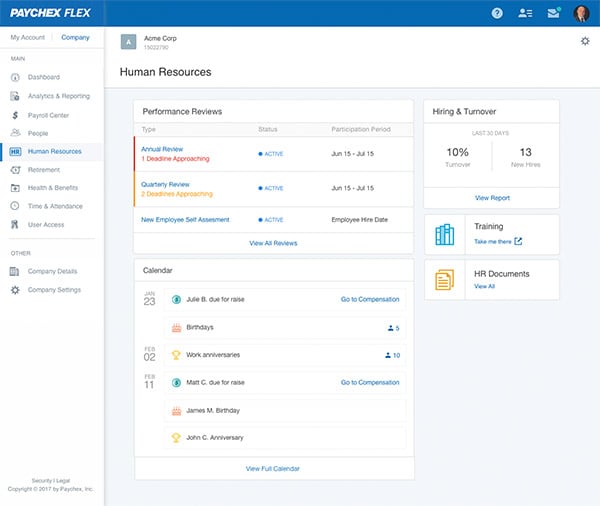Click the Acme Corp company avatar

click(129, 42)
